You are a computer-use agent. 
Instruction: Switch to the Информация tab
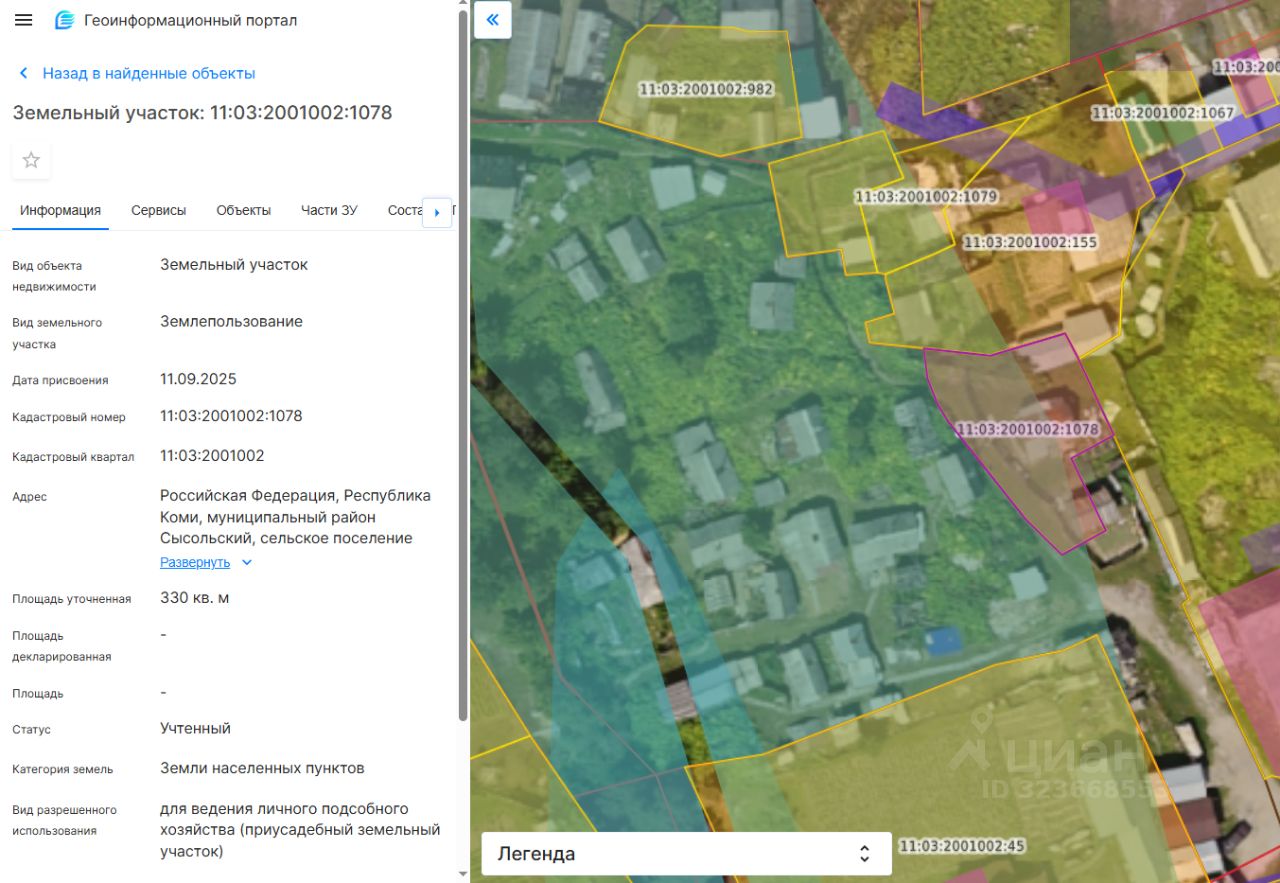(61, 211)
